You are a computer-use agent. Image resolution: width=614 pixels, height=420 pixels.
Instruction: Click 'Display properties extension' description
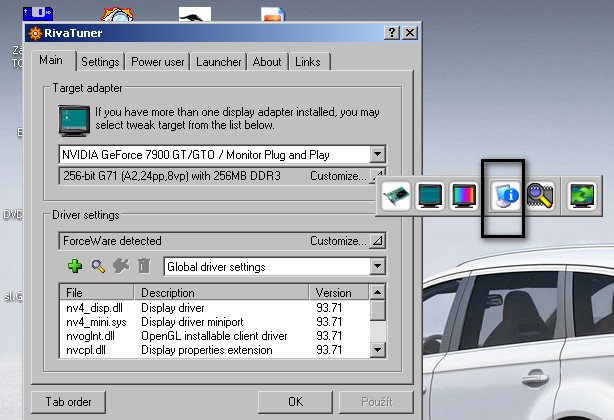coord(207,350)
